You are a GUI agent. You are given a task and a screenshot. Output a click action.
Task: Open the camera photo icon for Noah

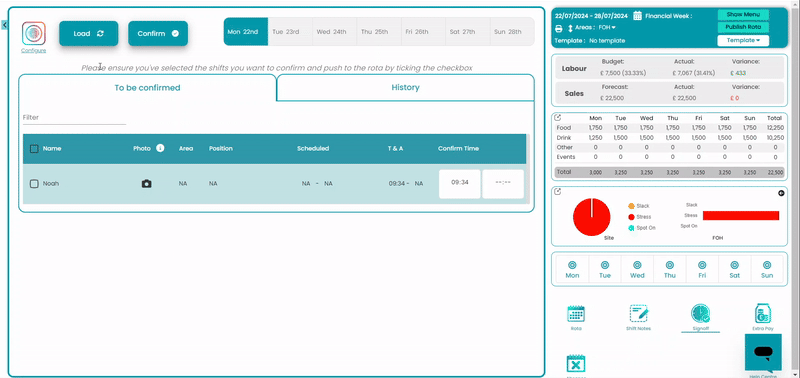(146, 184)
